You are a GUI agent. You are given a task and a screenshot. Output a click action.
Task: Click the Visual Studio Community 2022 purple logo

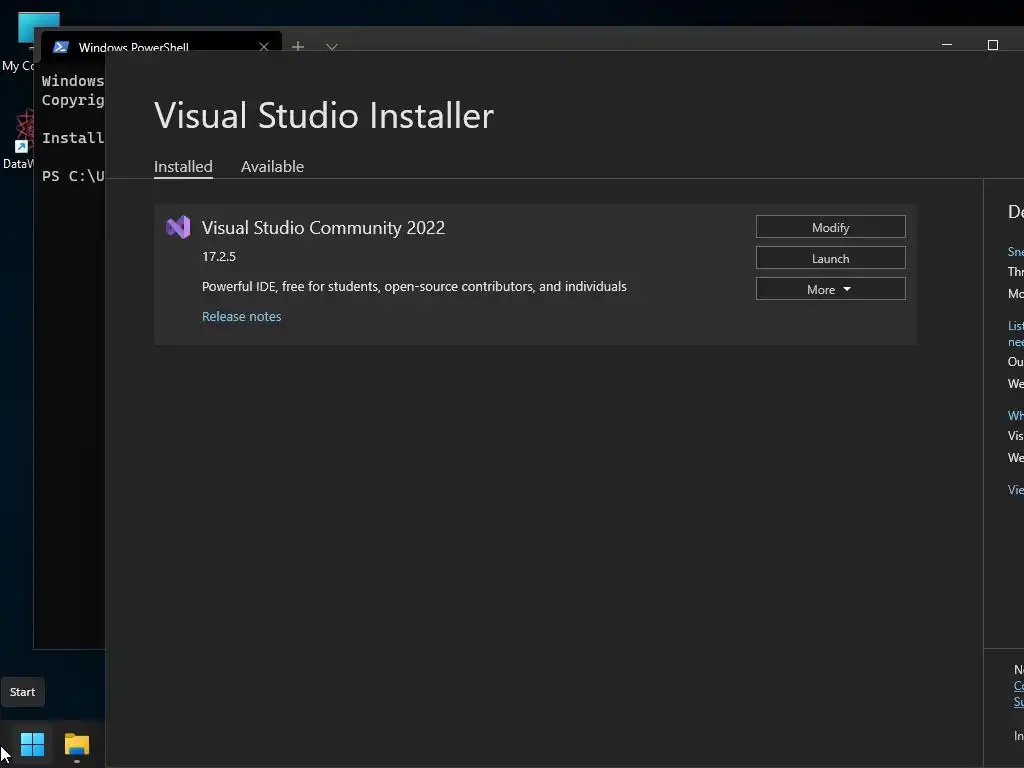tap(178, 227)
